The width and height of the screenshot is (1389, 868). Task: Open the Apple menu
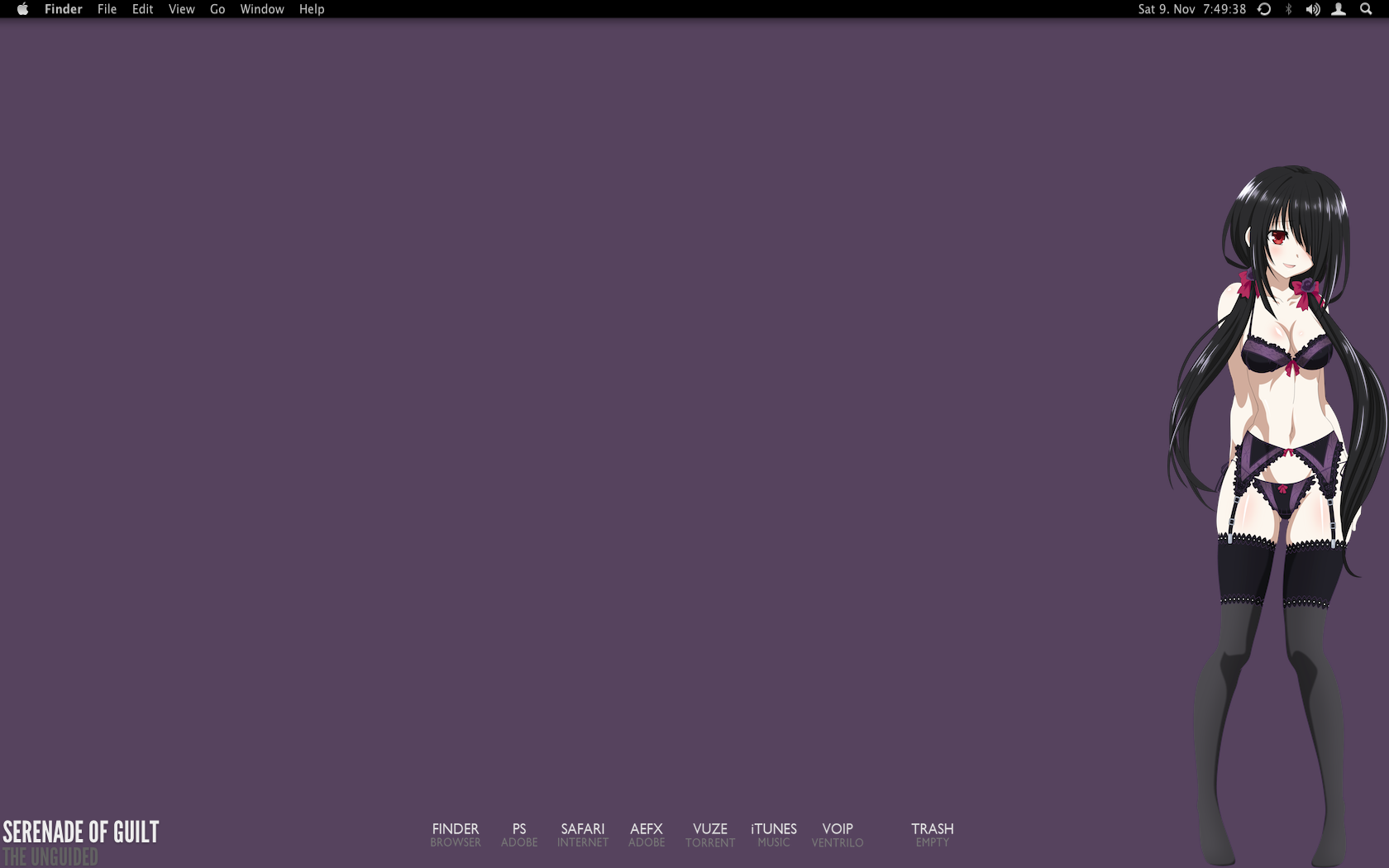[22, 9]
